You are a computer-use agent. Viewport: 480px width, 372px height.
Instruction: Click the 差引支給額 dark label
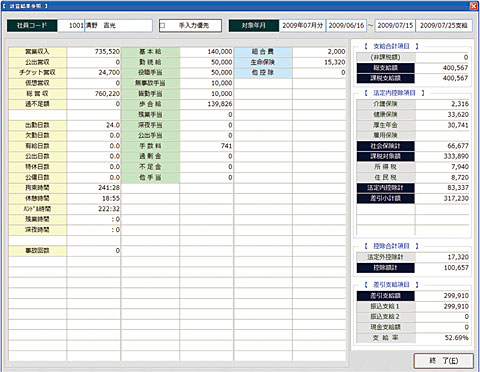(386, 296)
